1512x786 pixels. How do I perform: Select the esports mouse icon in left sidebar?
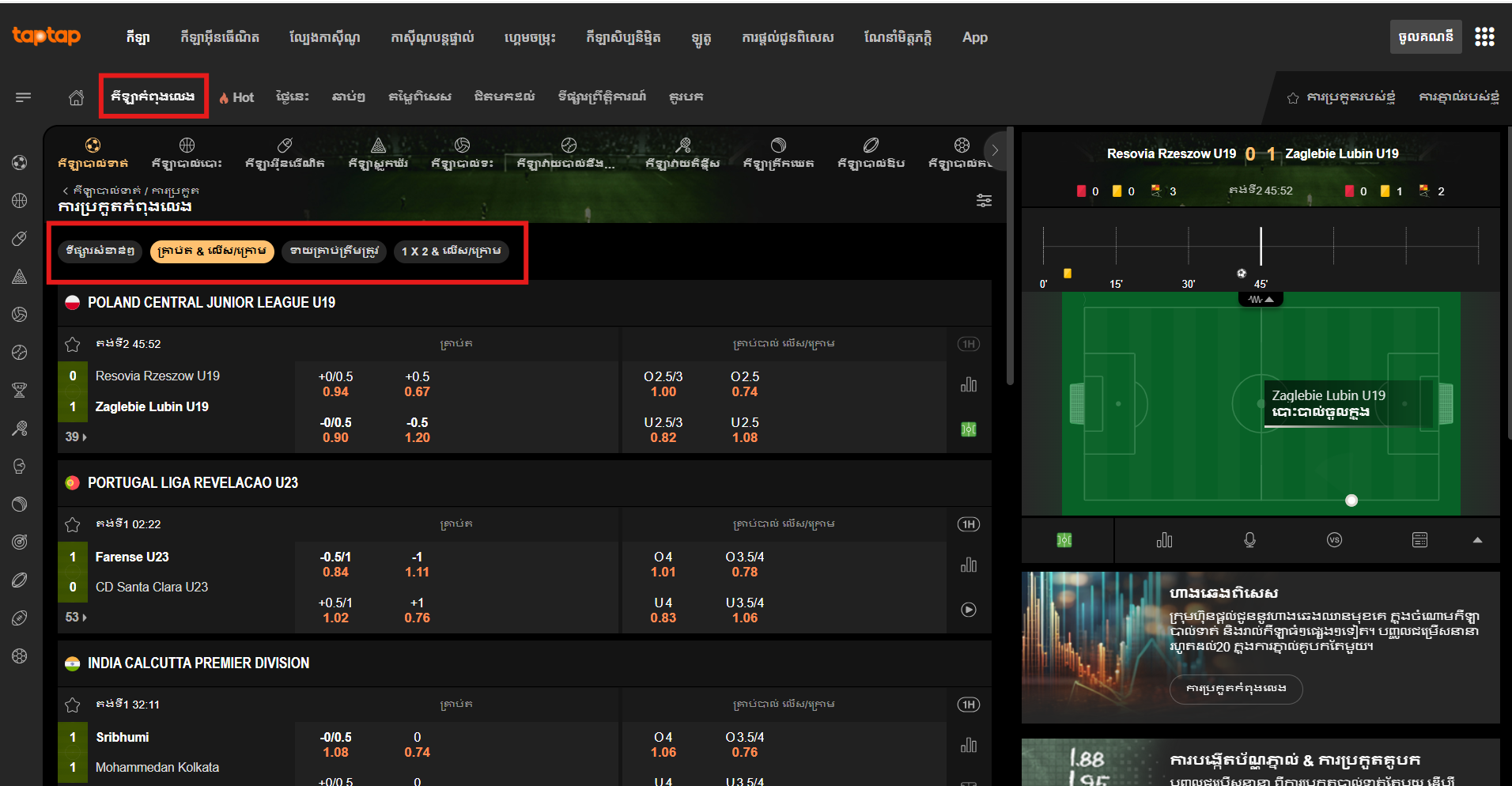point(20,238)
